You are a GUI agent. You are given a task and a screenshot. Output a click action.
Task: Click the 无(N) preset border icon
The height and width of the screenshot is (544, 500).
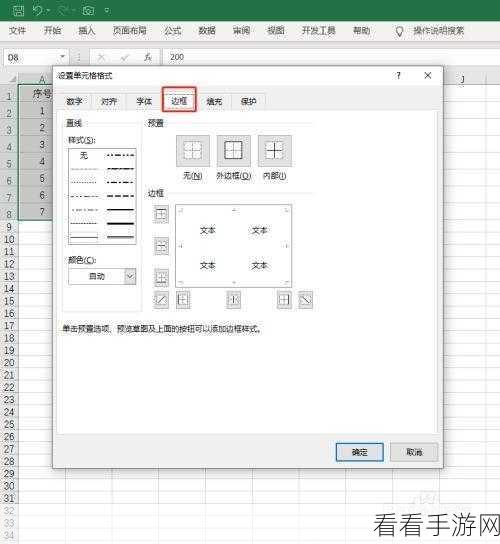tap(193, 151)
